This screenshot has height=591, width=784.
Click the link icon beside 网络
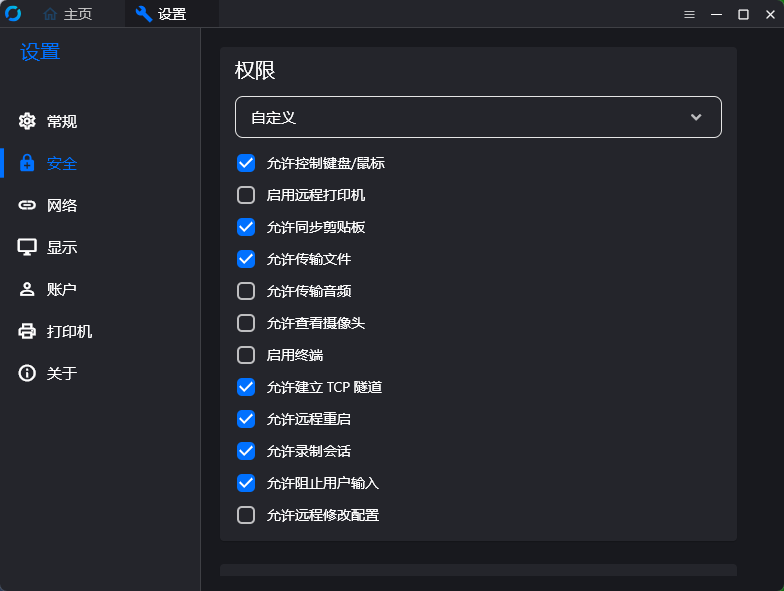(x=27, y=205)
